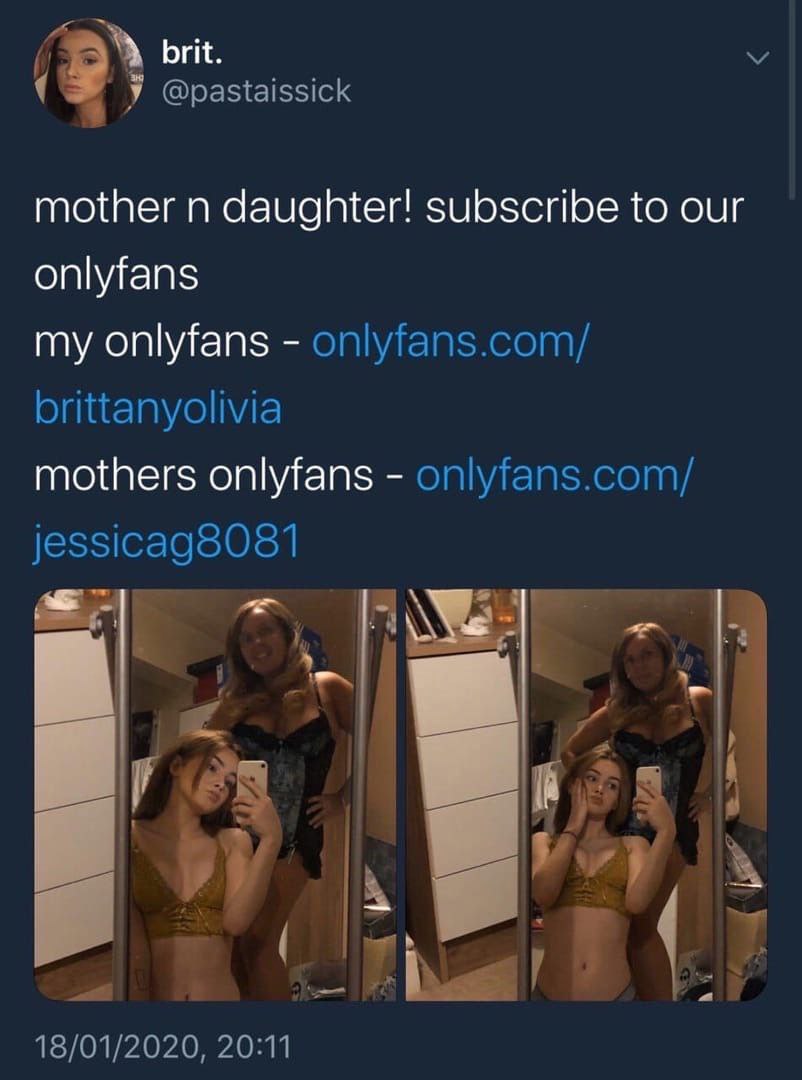The width and height of the screenshot is (802, 1080).
Task: Click the word "onlyfans" on the second text line
Action: click(x=116, y=275)
